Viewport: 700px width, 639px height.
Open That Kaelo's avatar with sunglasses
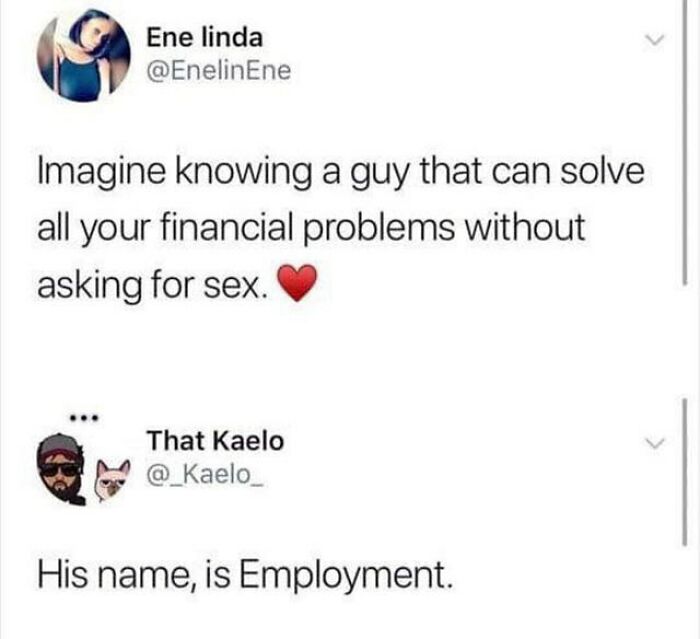(x=62, y=469)
